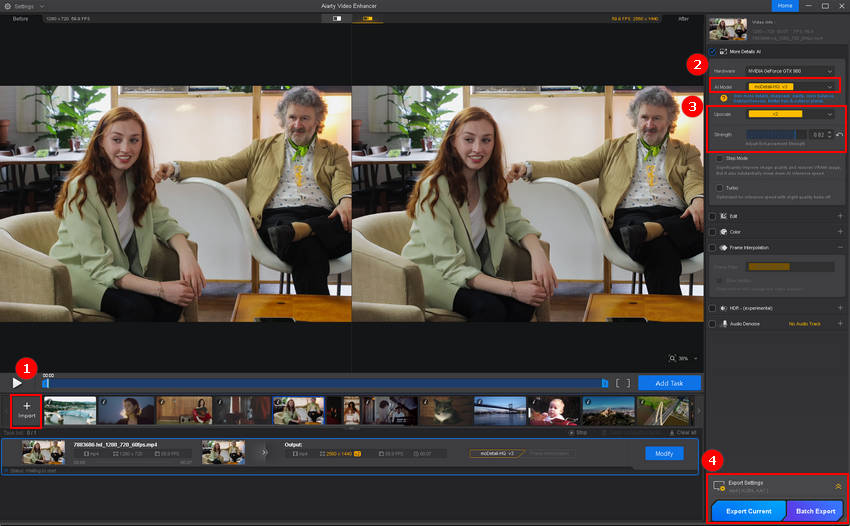Screen dimensions: 850x526
Task: Click the timeline end marker
Action: [x=605, y=383]
